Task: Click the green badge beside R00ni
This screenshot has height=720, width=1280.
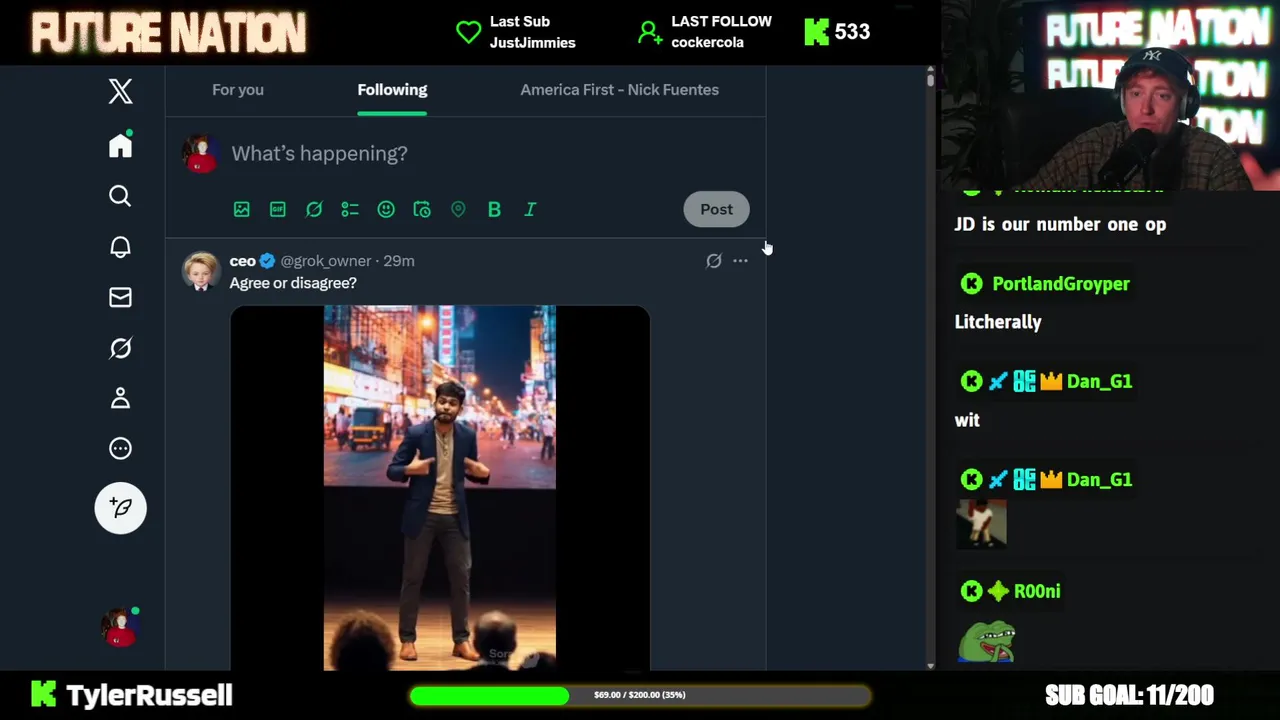Action: (998, 591)
